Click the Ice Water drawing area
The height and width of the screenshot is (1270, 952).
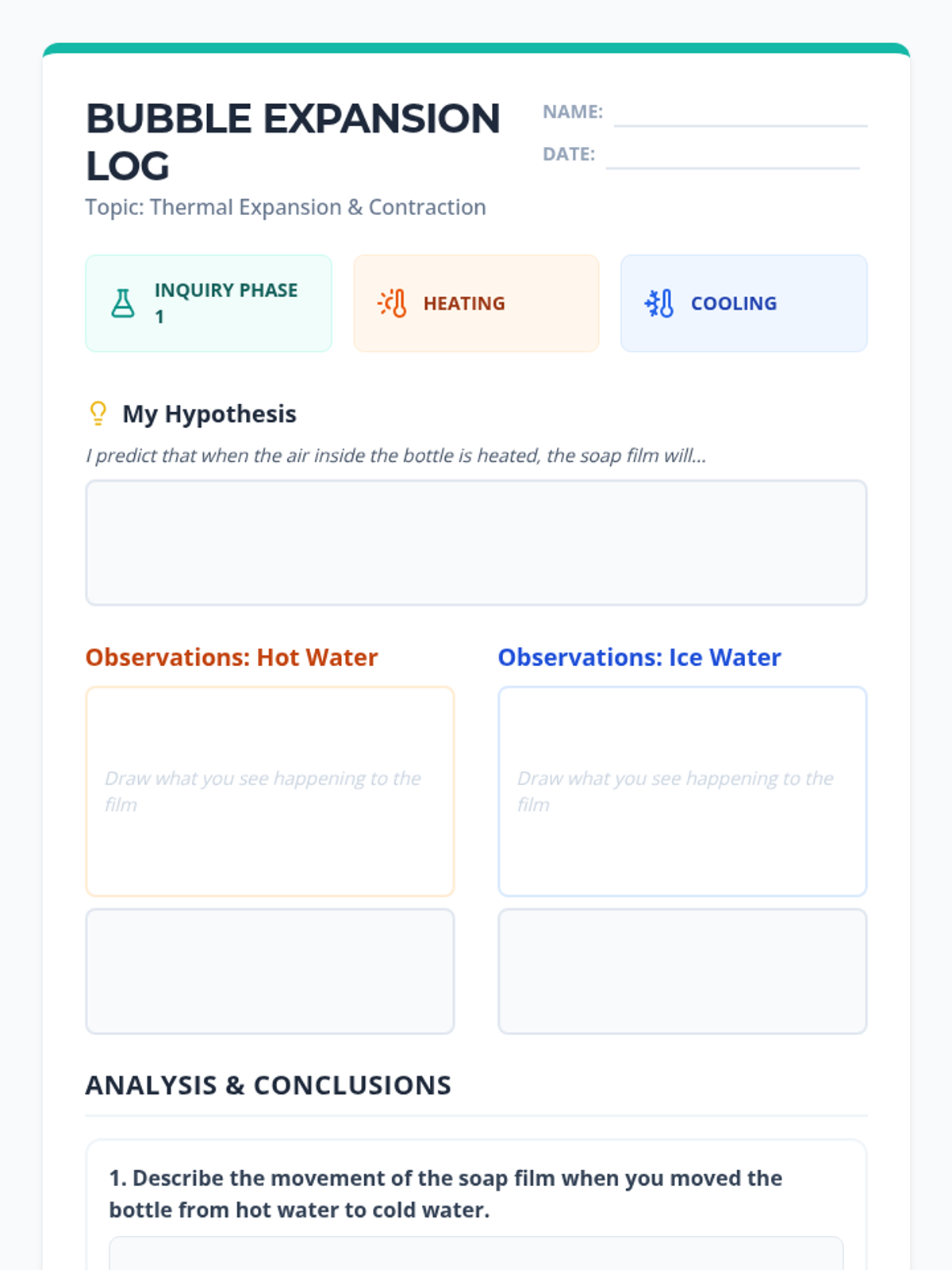pyautogui.click(x=682, y=791)
